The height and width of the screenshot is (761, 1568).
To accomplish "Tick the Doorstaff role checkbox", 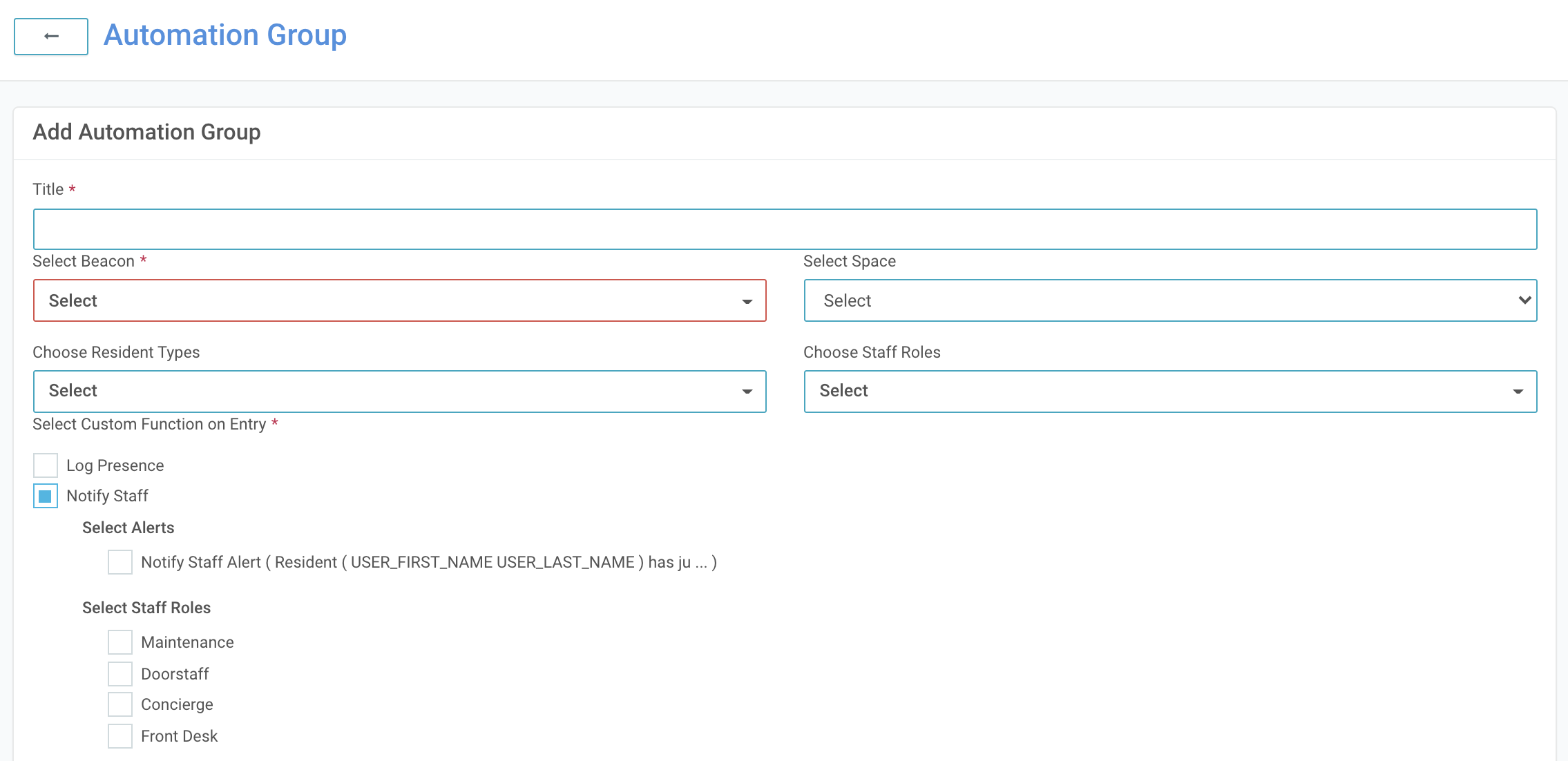I will pos(120,674).
